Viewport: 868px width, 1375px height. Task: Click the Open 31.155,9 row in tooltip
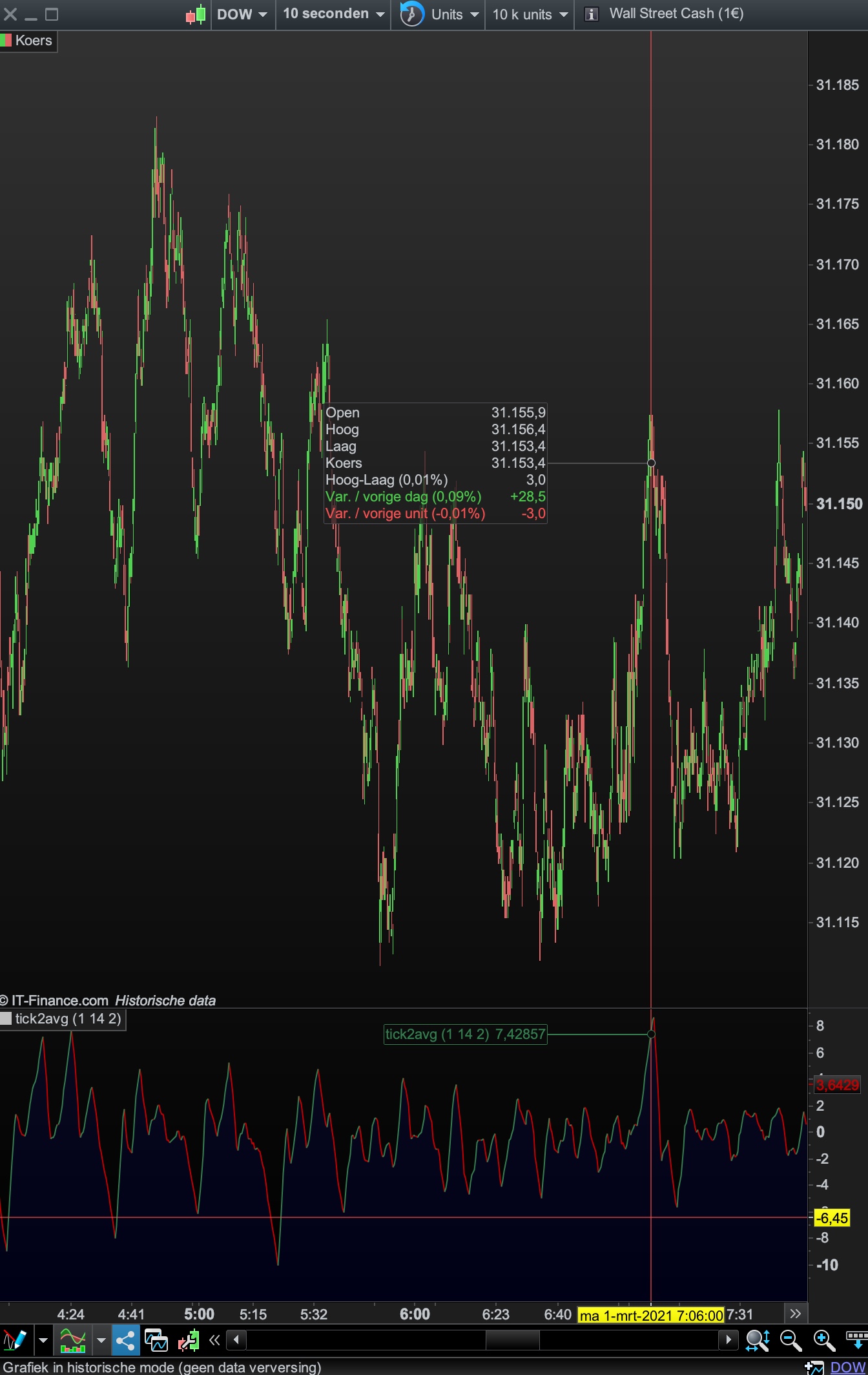pyautogui.click(x=435, y=412)
